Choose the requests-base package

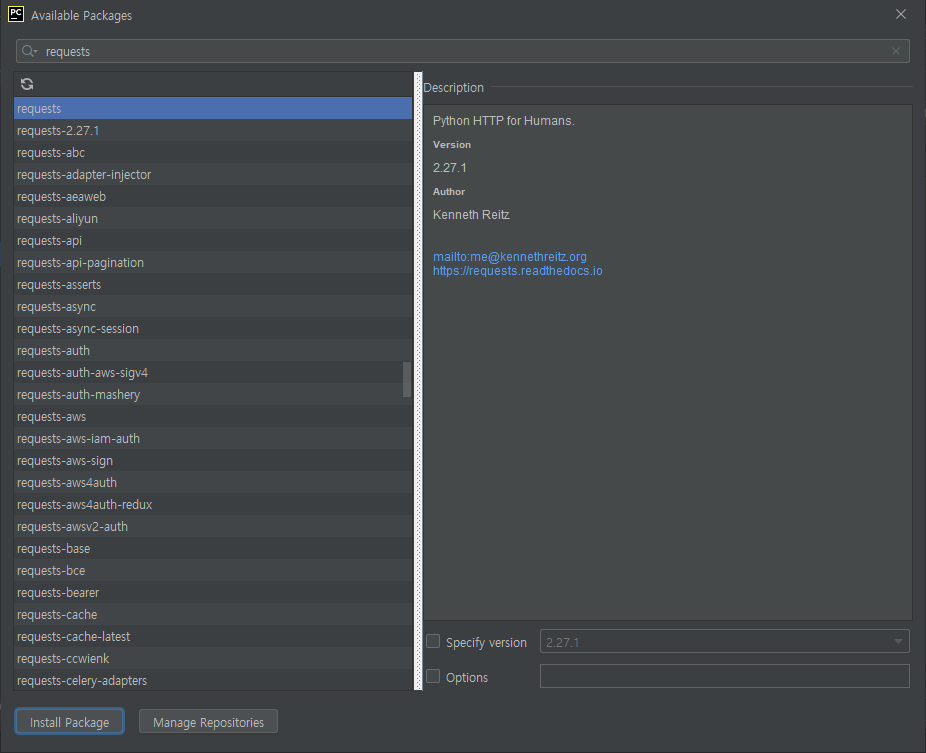[213, 549]
